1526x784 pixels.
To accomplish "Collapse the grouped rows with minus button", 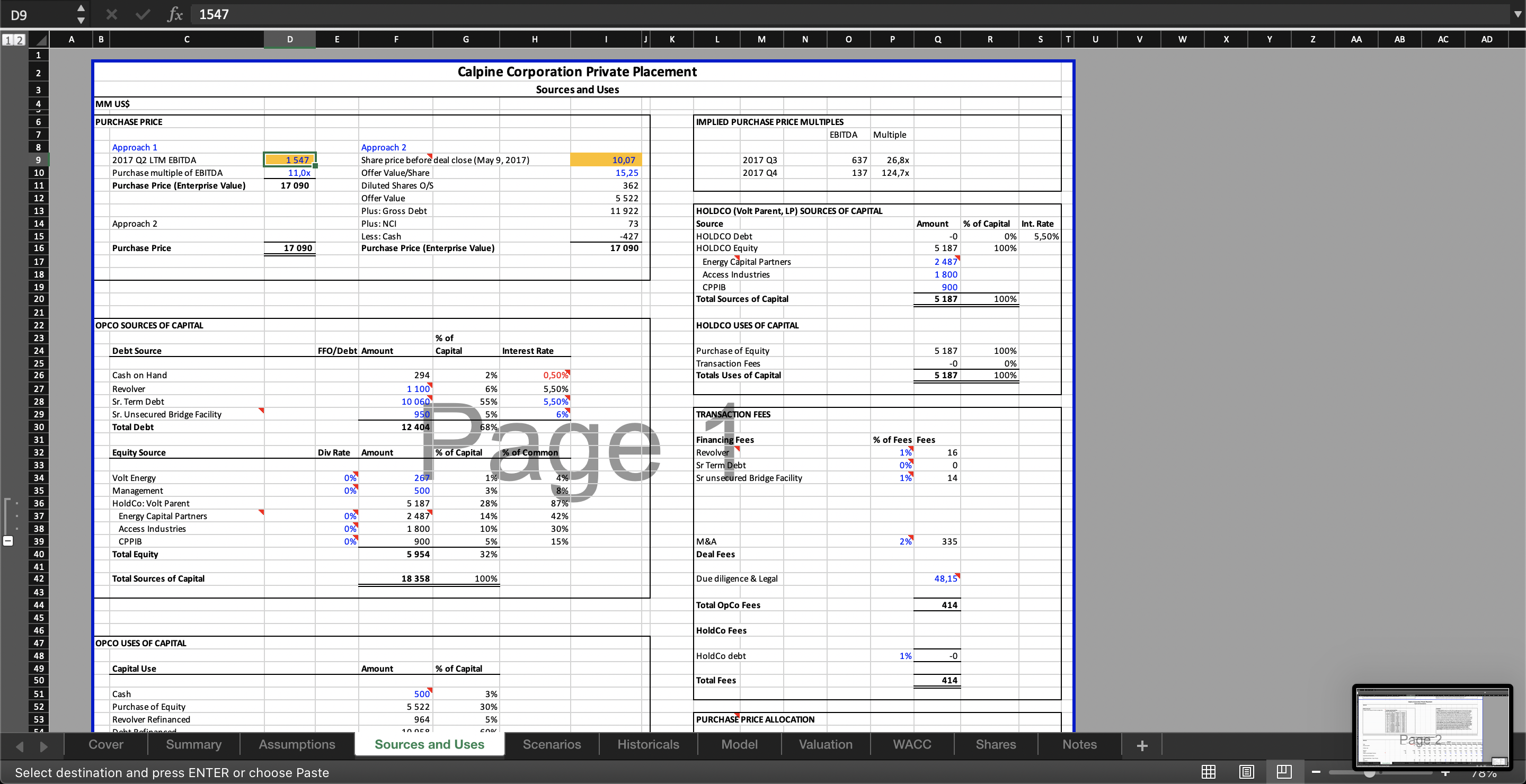I will (8, 541).
